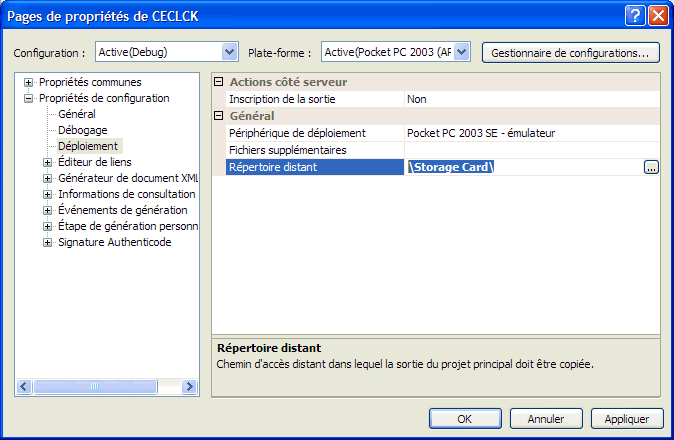
Task: Collapse the Propriétés de configuration node
Action: pyautogui.click(x=29, y=98)
